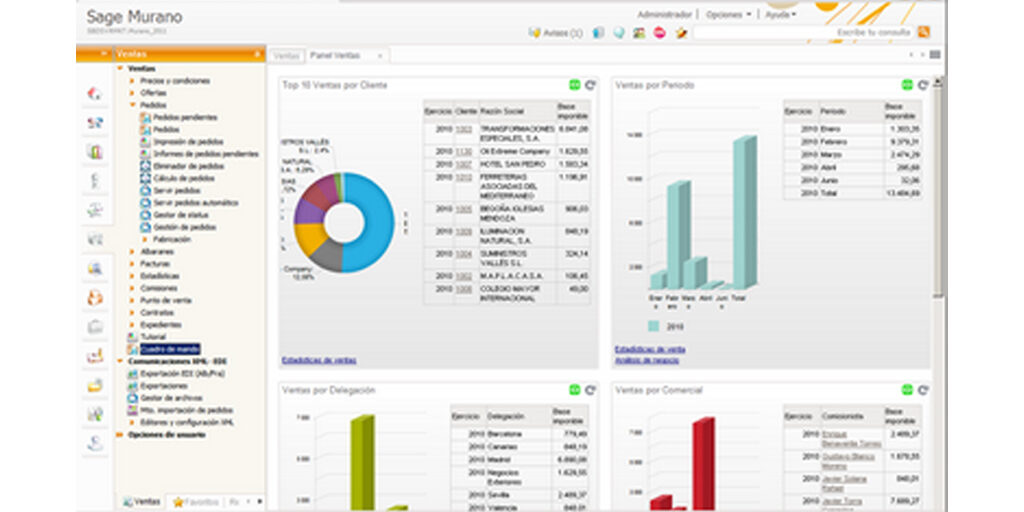1024x512 pixels.
Task: Refresh the Ventas por Comercial panel
Action: (x=922, y=390)
